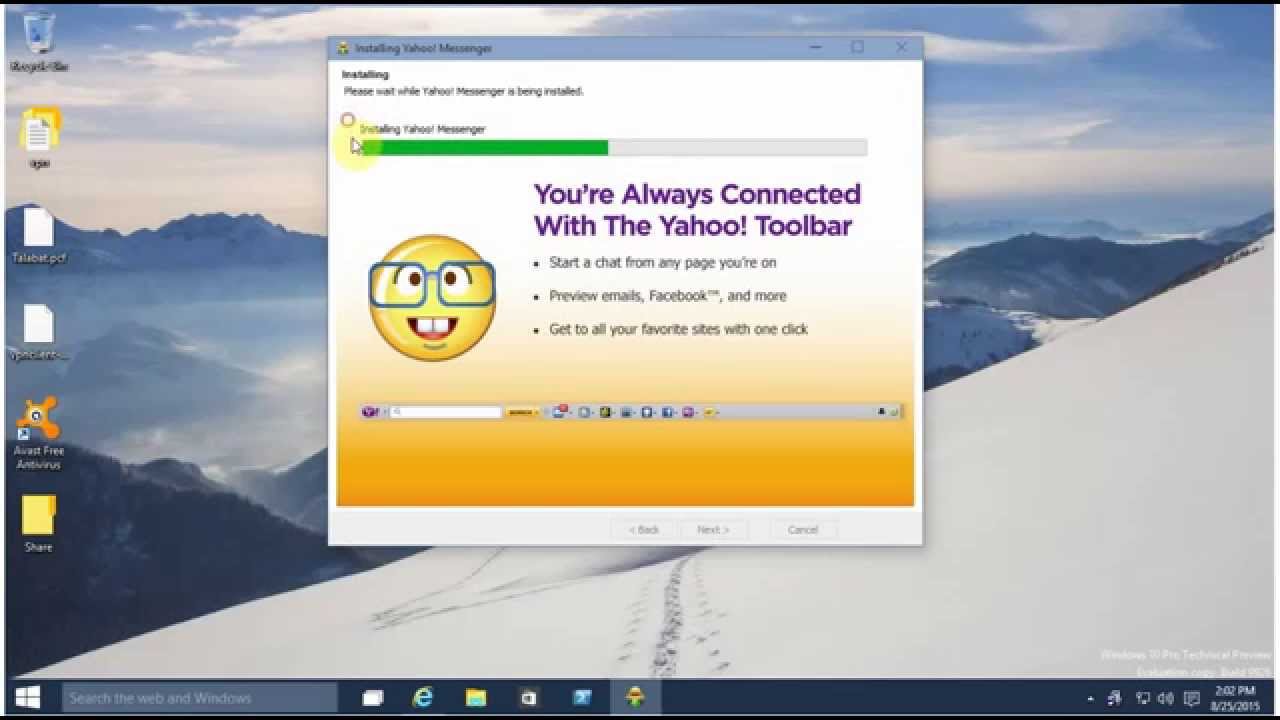Open the Windows Start menu
Image resolution: width=1280 pixels, height=720 pixels.
[x=27, y=698]
